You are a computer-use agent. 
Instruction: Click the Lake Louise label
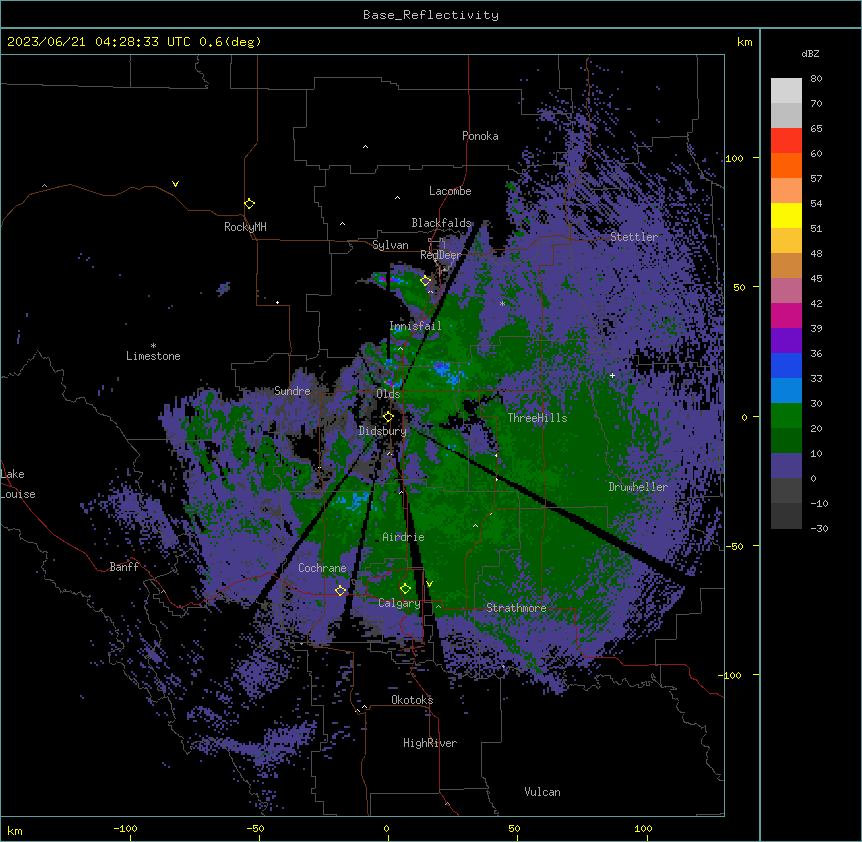pos(18,484)
